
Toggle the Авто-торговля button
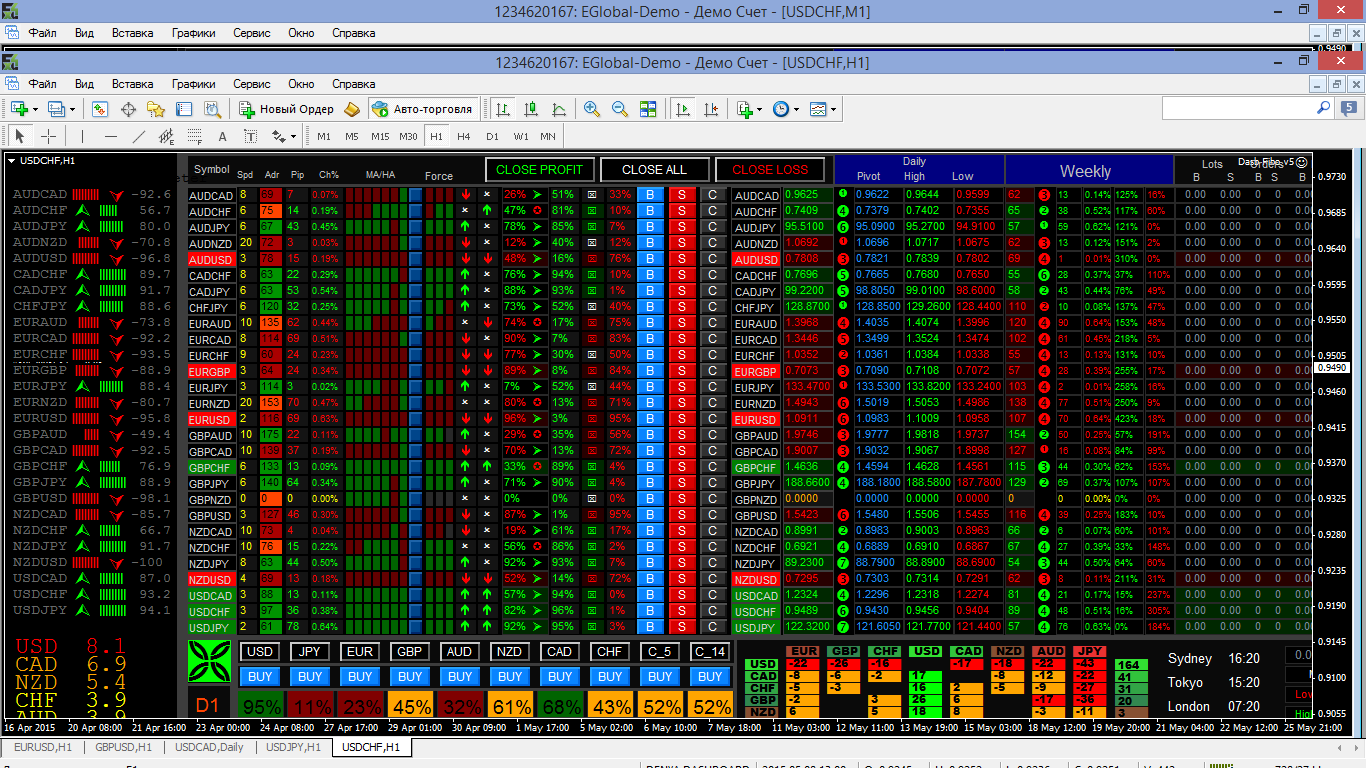421,109
